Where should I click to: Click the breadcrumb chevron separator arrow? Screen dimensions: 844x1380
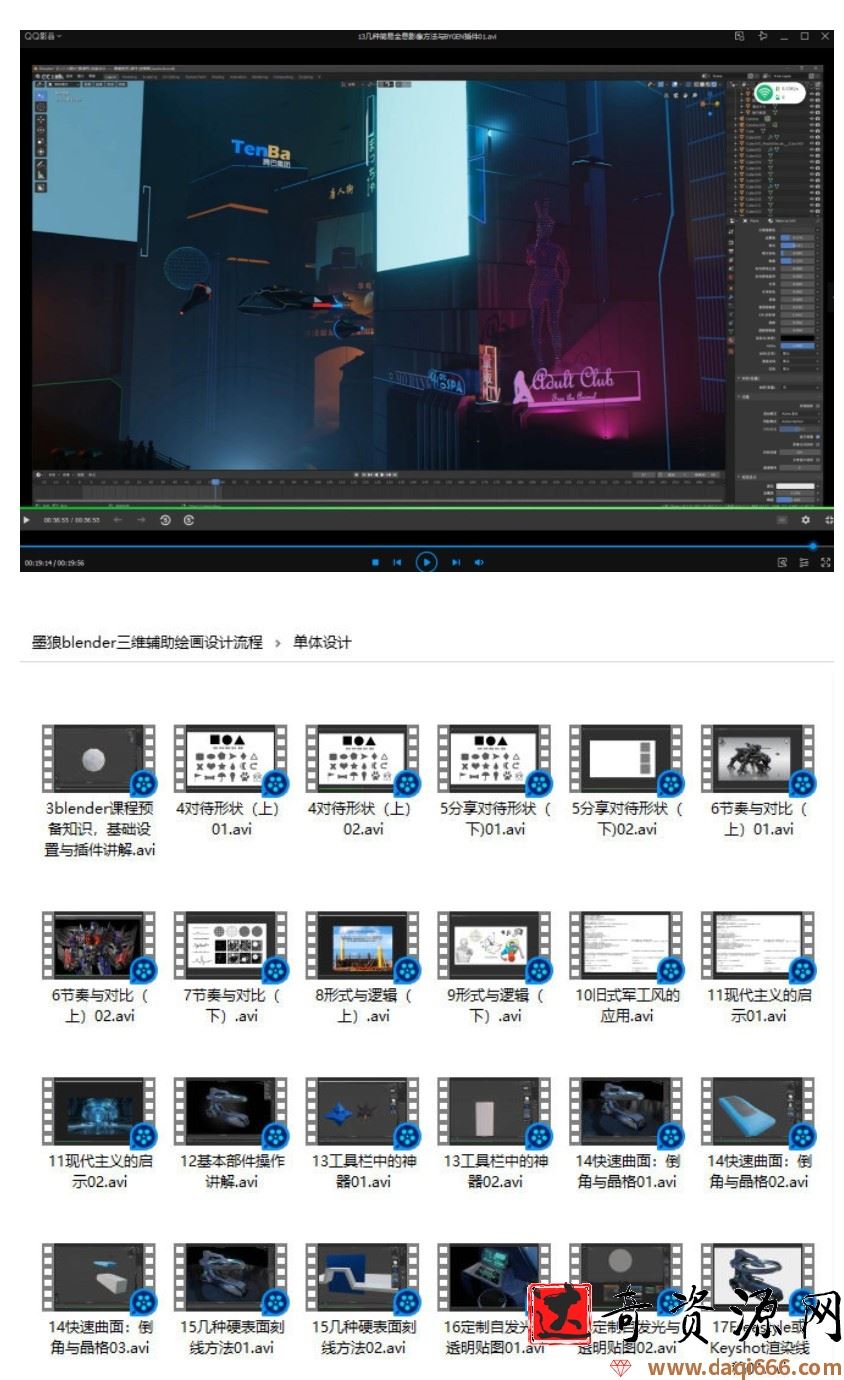pyautogui.click(x=278, y=643)
